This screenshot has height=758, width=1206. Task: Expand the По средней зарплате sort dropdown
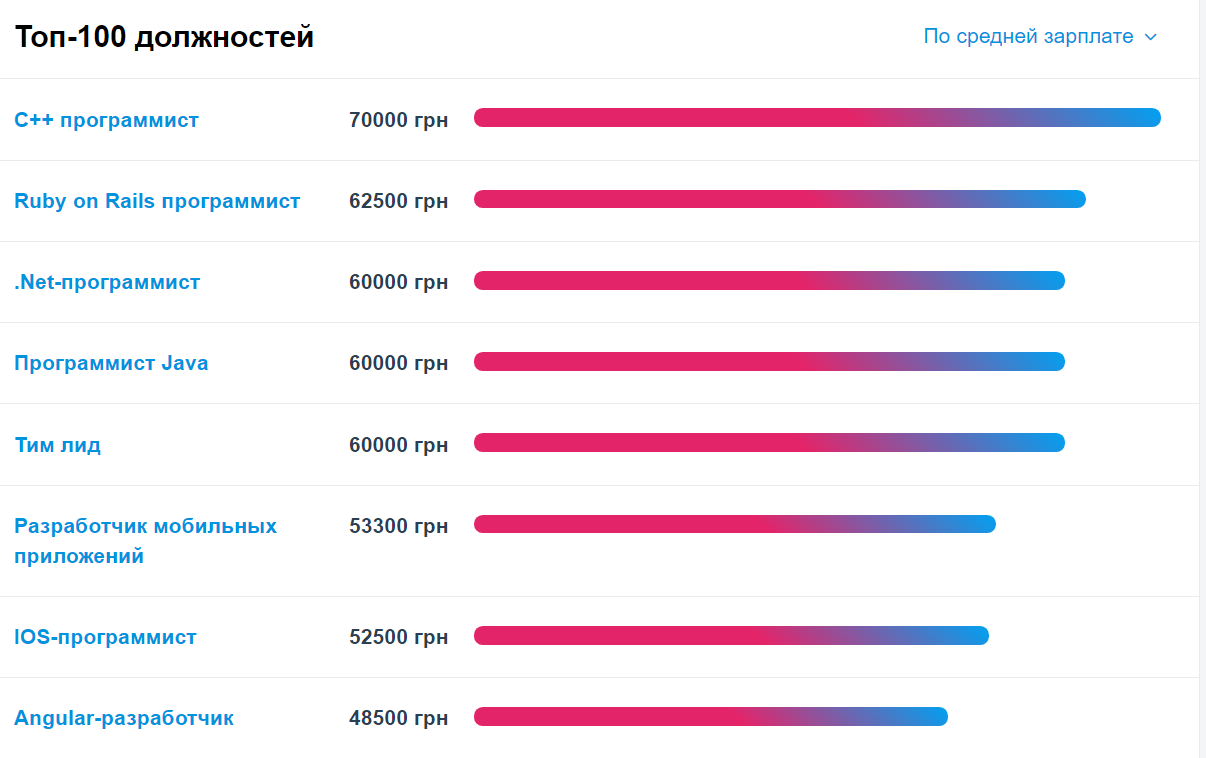click(x=1040, y=37)
